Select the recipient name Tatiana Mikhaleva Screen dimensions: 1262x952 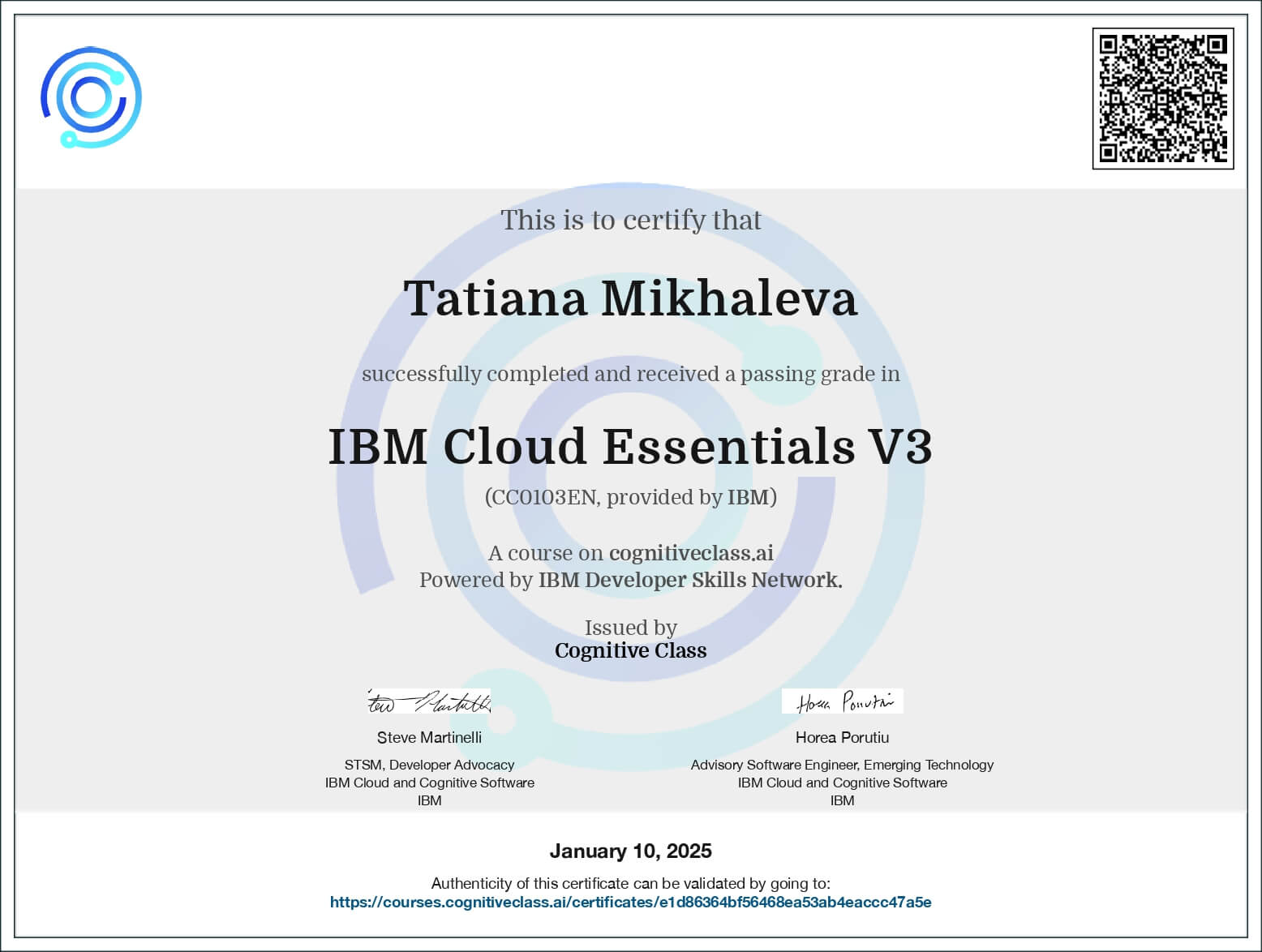point(630,298)
